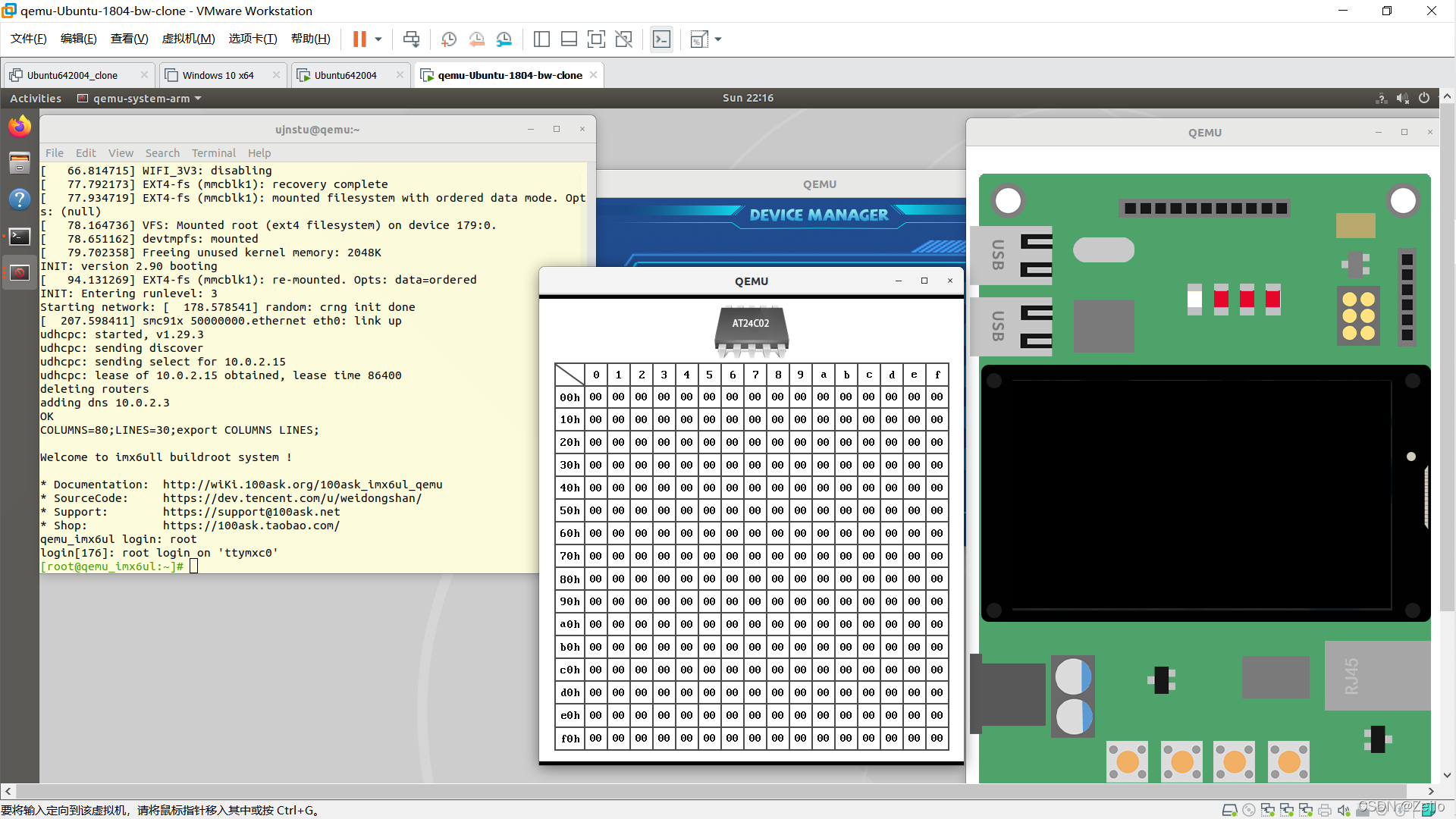Open the Files manager dock icon
This screenshot has width=1456, height=819.
20,162
